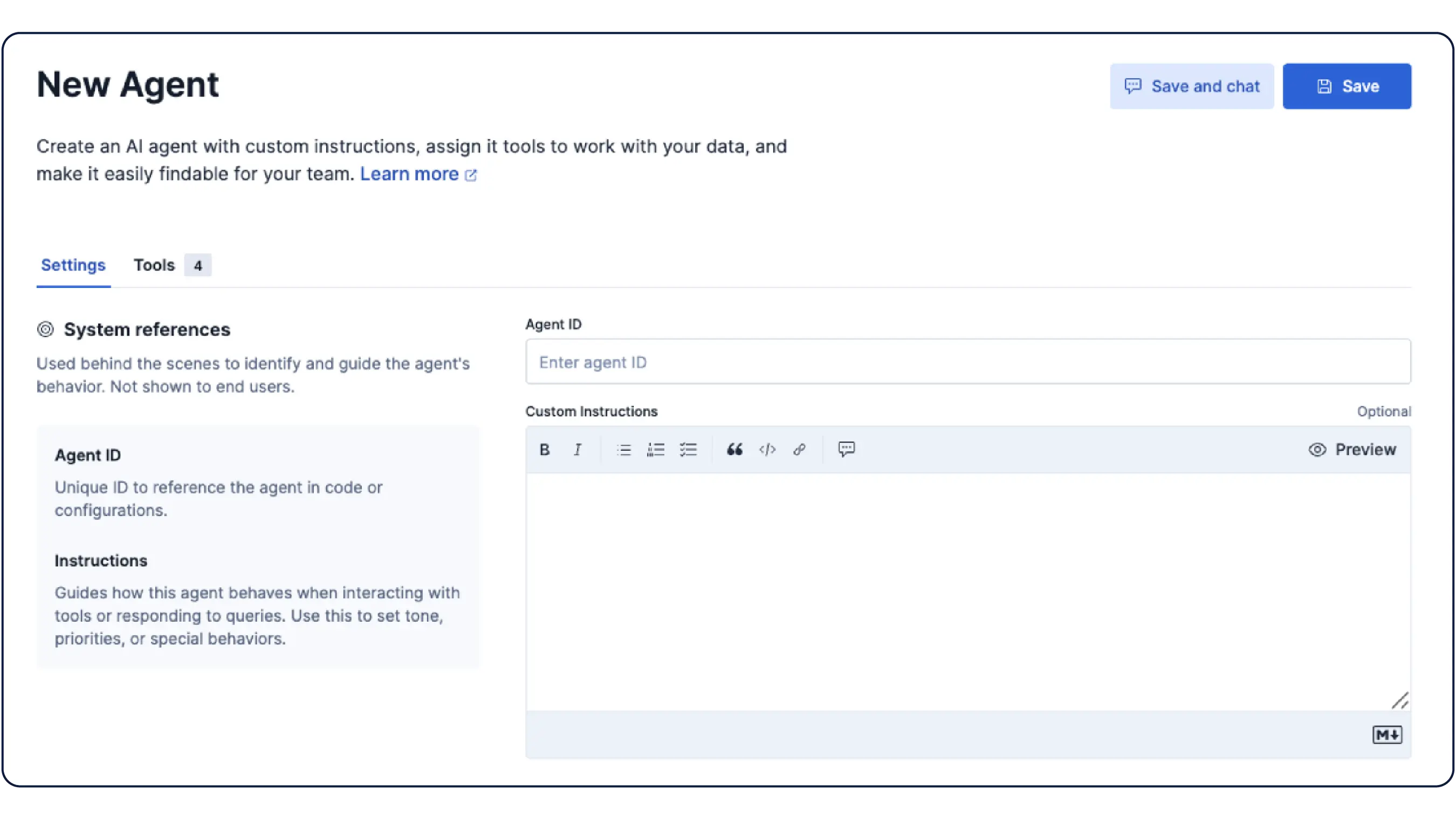Click the Markdown help icon

1386,735
